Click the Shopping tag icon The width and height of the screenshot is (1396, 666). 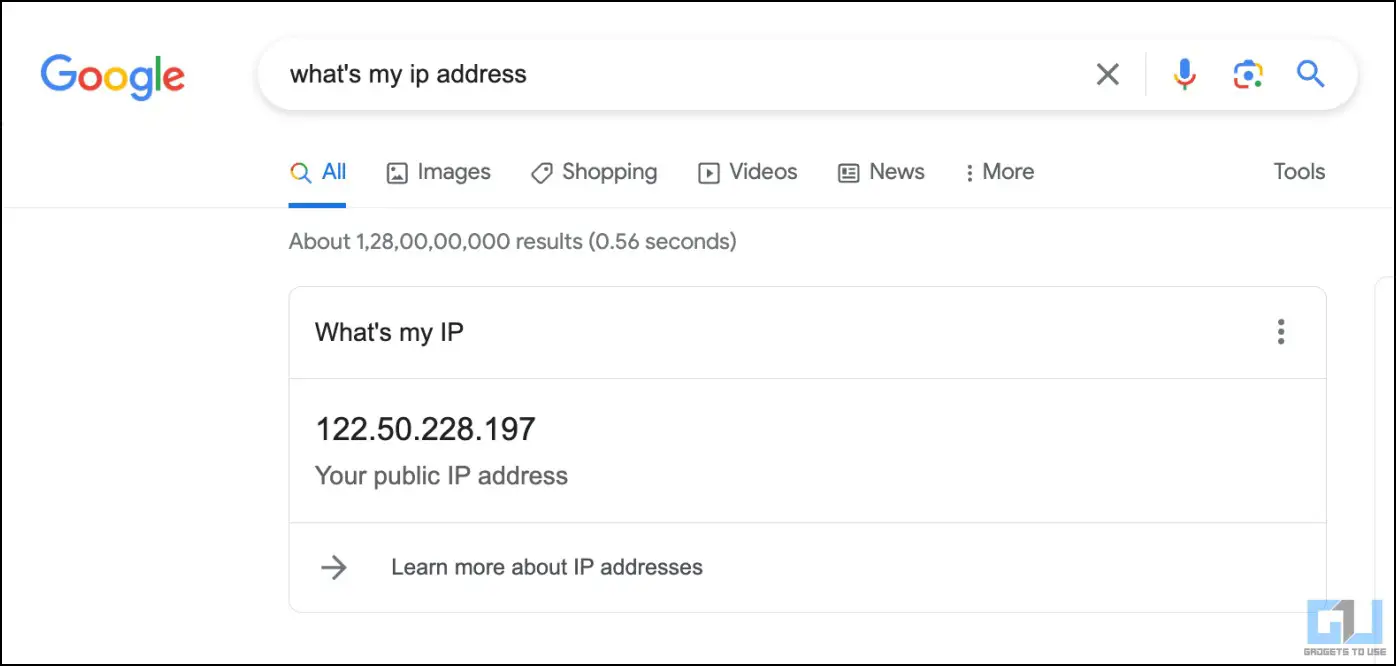pyautogui.click(x=541, y=173)
